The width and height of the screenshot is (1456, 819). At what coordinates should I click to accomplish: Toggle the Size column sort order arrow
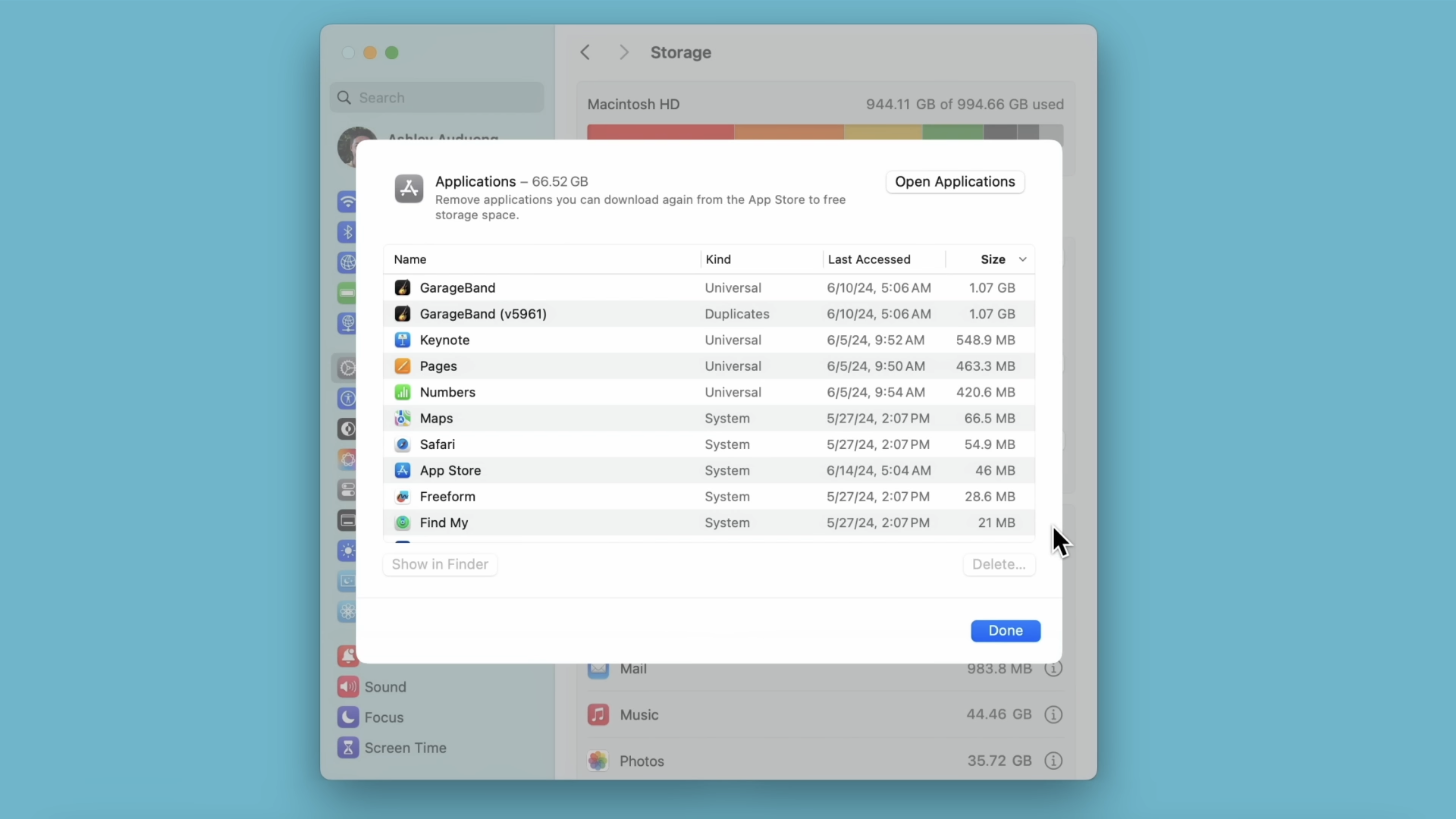[1022, 259]
